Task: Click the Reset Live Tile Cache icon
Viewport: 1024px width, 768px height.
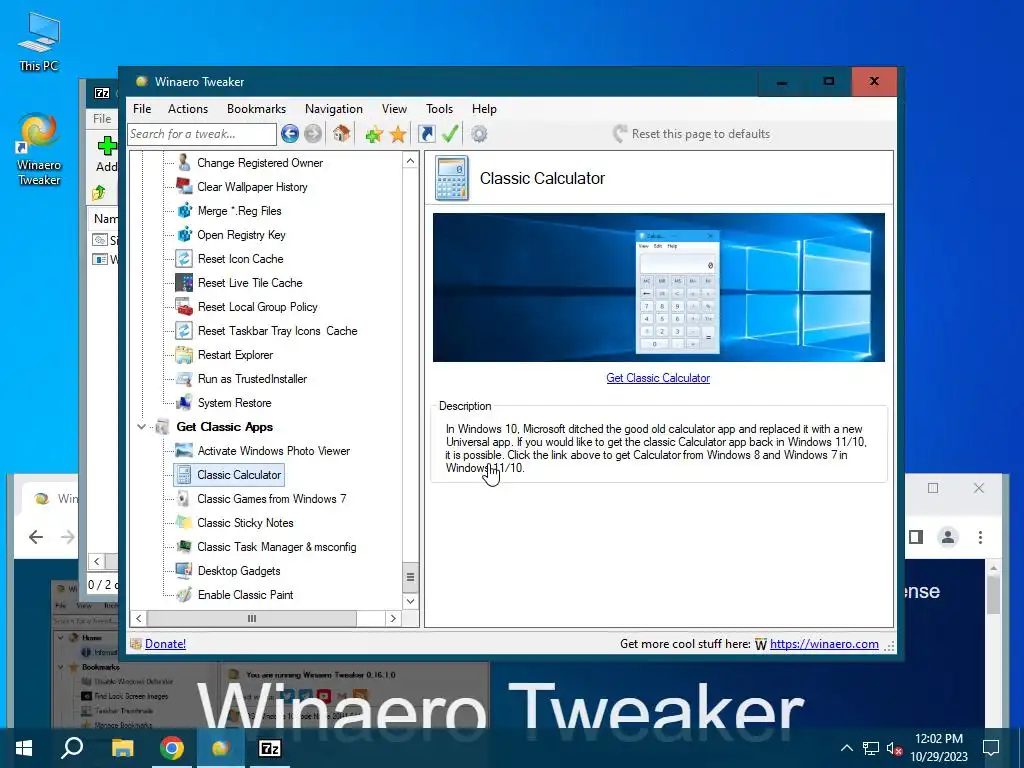Action: click(x=184, y=283)
